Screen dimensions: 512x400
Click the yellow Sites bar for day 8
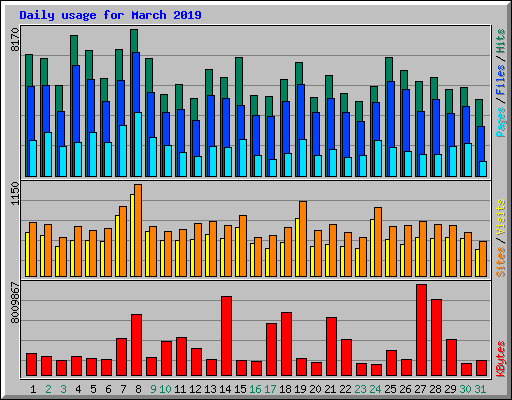[132, 235]
